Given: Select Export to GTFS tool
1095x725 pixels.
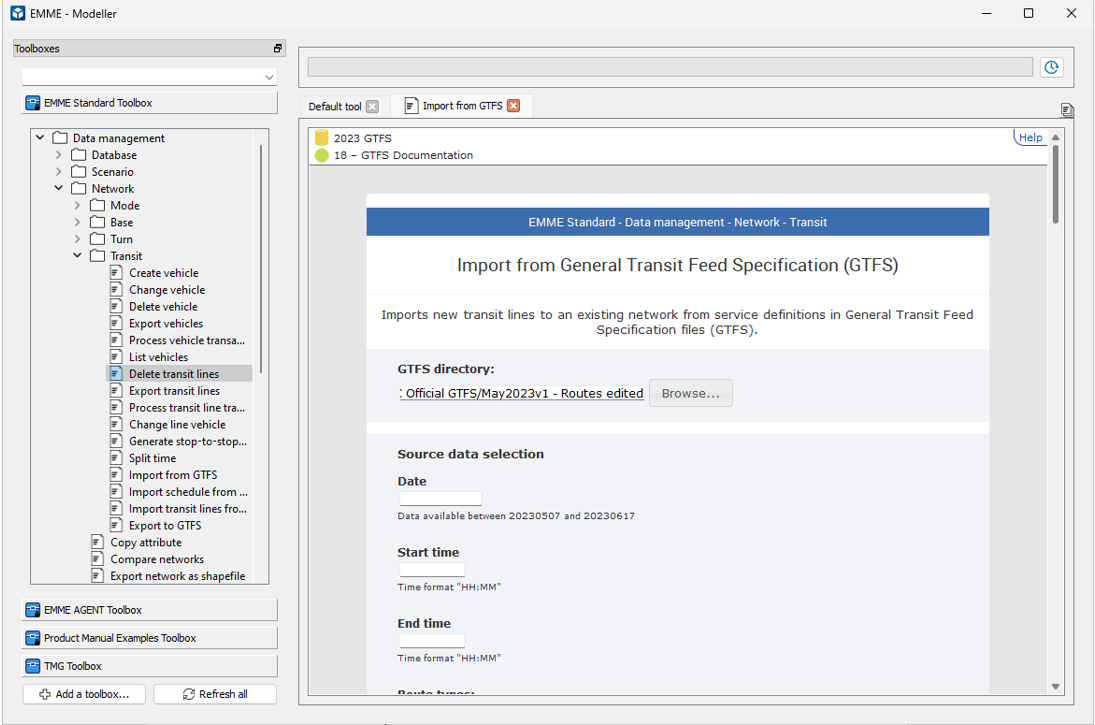Looking at the screenshot, I should click(165, 526).
